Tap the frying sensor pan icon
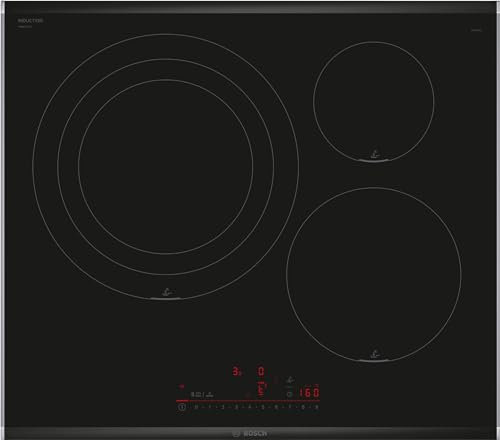 coord(290,380)
